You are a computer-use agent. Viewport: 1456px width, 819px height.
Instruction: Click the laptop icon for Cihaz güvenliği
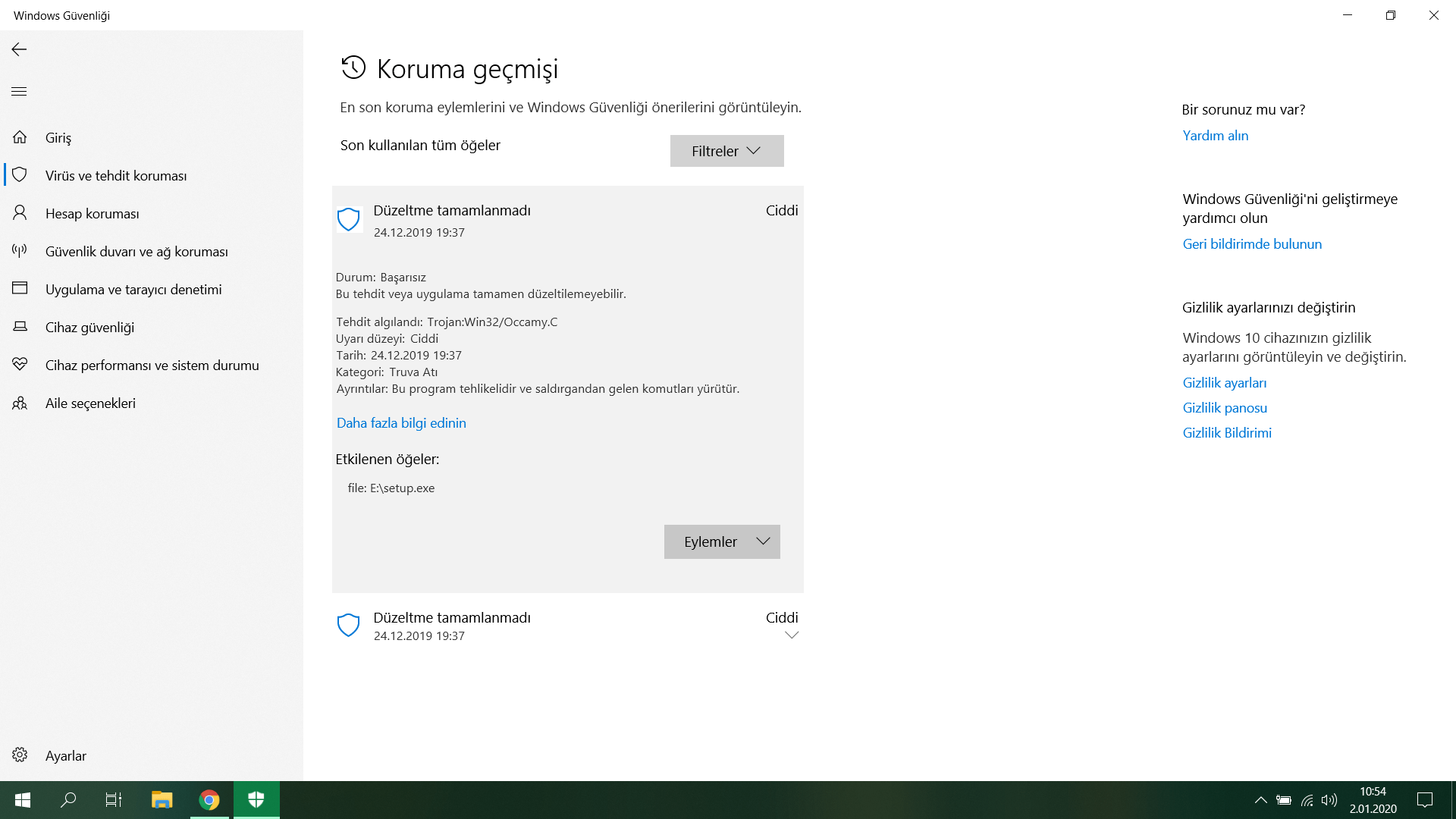pos(20,327)
